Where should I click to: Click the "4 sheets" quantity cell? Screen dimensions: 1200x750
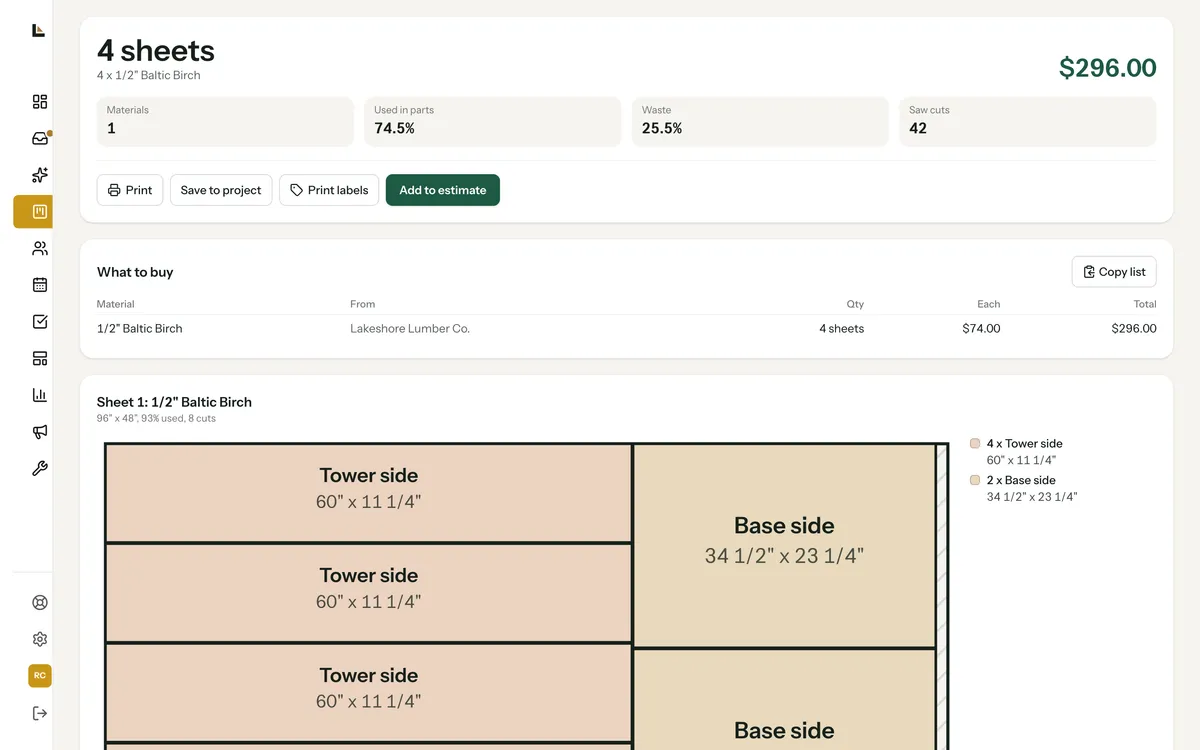point(841,328)
